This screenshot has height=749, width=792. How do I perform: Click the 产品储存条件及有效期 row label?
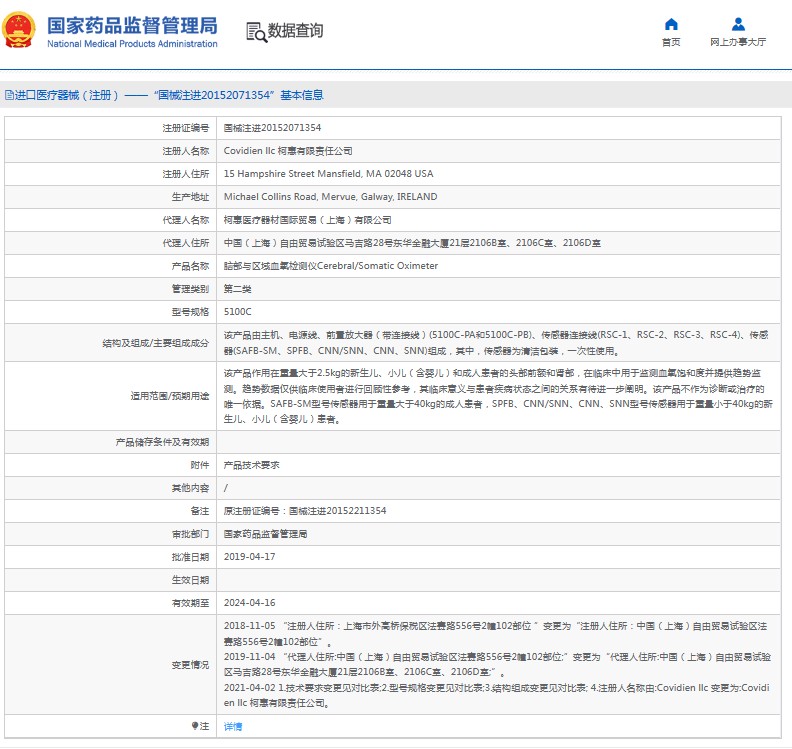click(x=162, y=442)
